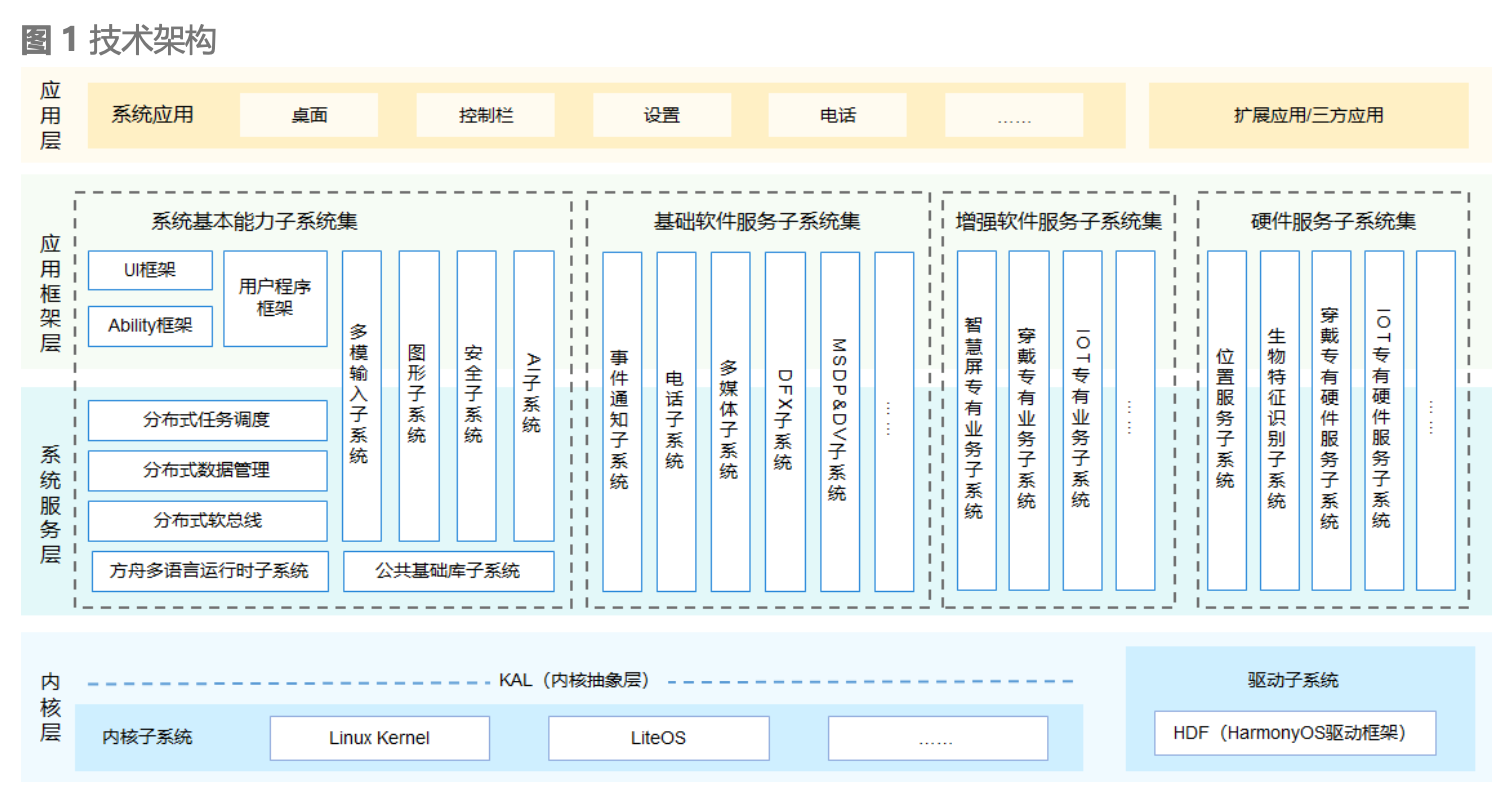
Task: Select the 扩展应用/三方应用 block
Action: 1309,115
